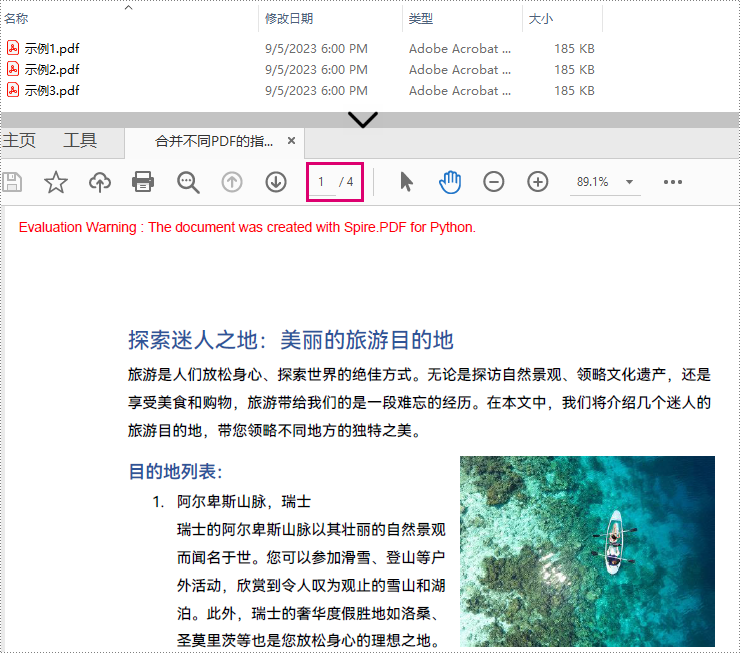Click the PDF icon of 示例3.pdf
The width and height of the screenshot is (740, 653).
tap(13, 90)
